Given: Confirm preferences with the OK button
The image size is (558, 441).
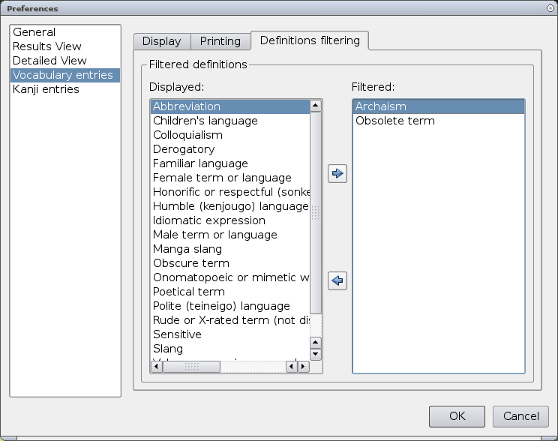Looking at the screenshot, I should [457, 416].
